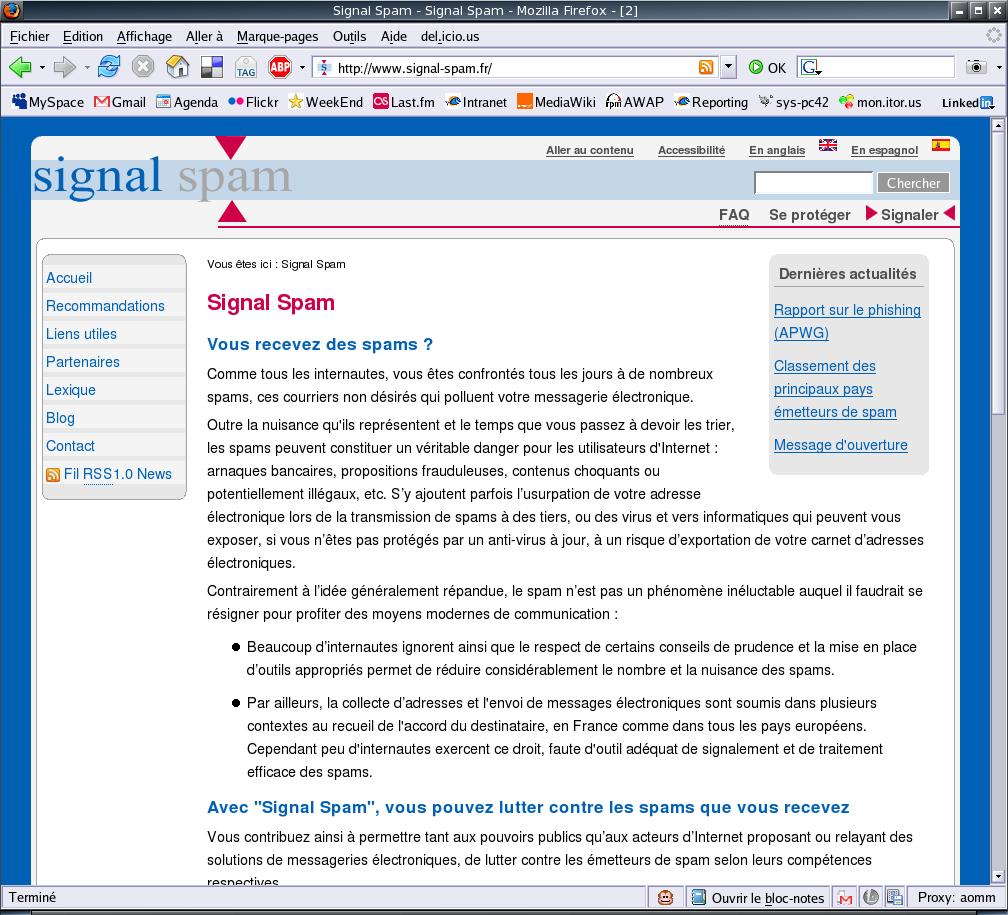Image resolution: width=1008 pixels, height=915 pixels.
Task: Open the Marque-pages menu
Action: 277,37
